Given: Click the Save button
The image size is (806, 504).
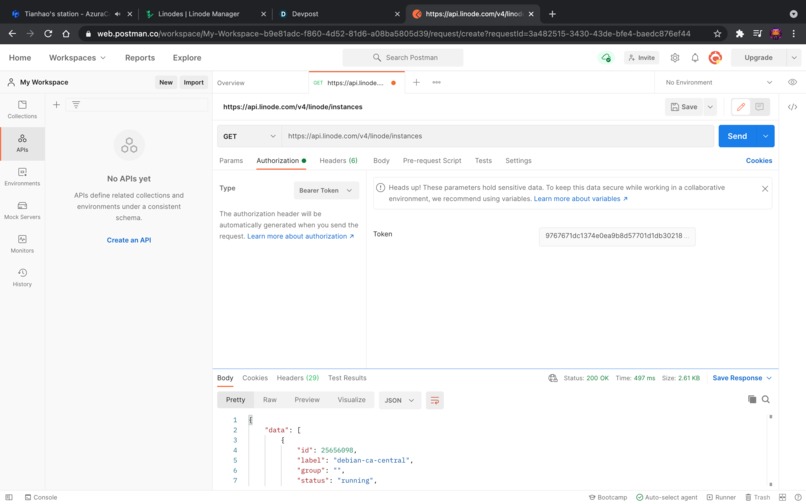Looking at the screenshot, I should 684,107.
